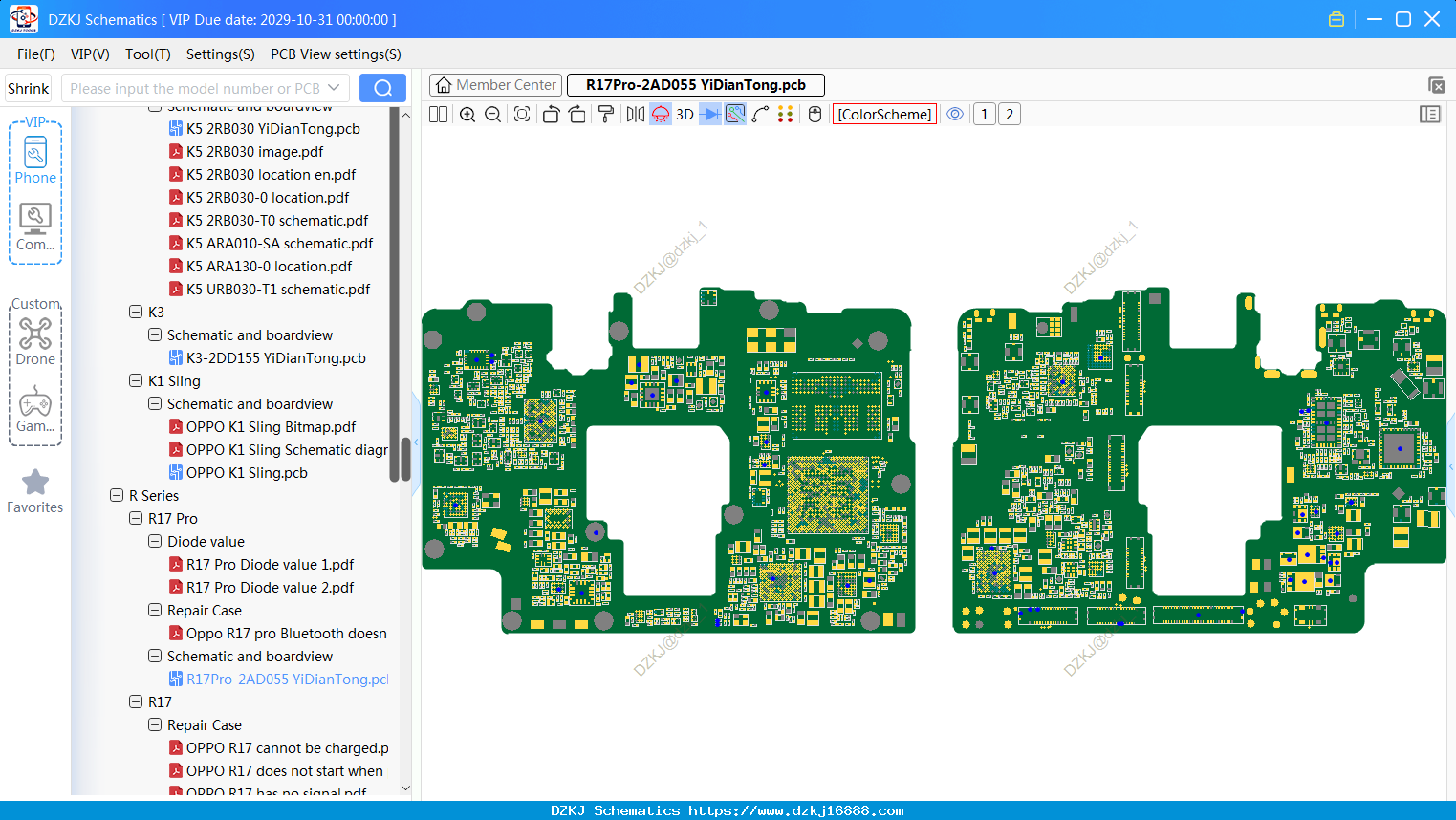Toggle the right side panel icon

point(1430,115)
